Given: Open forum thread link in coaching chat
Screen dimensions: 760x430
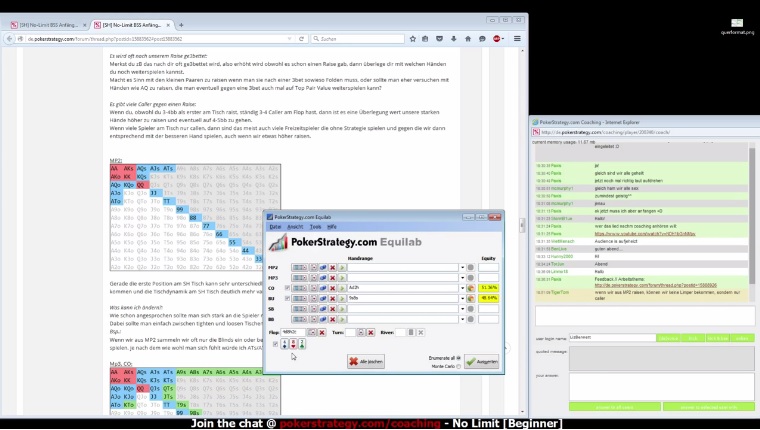Looking at the screenshot, I should pos(655,285).
